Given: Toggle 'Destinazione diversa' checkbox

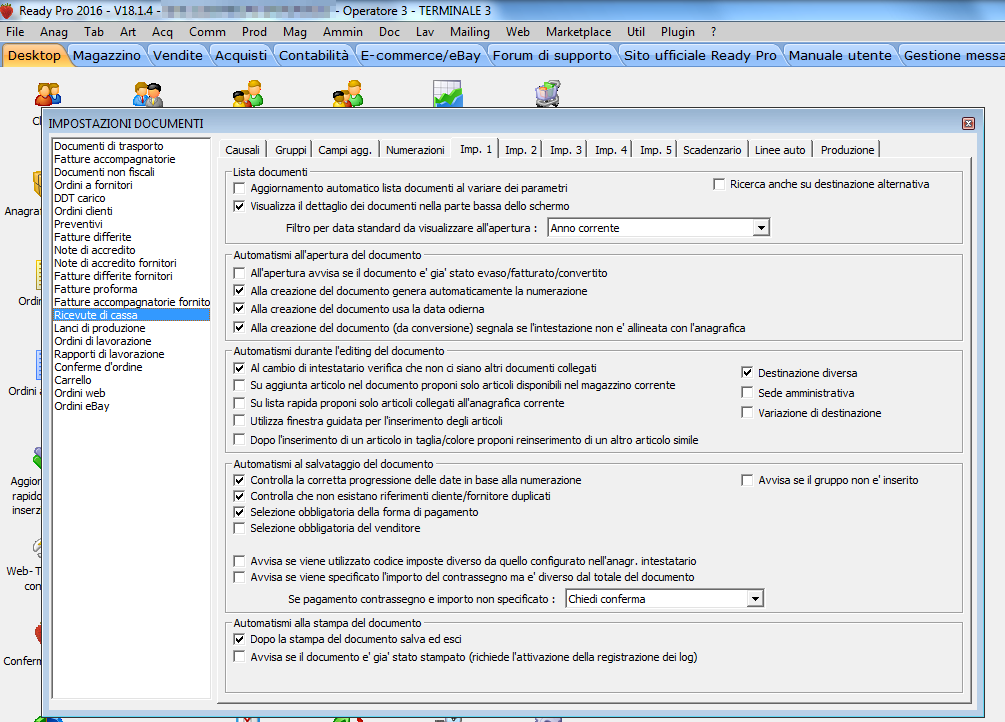Looking at the screenshot, I should pos(747,373).
